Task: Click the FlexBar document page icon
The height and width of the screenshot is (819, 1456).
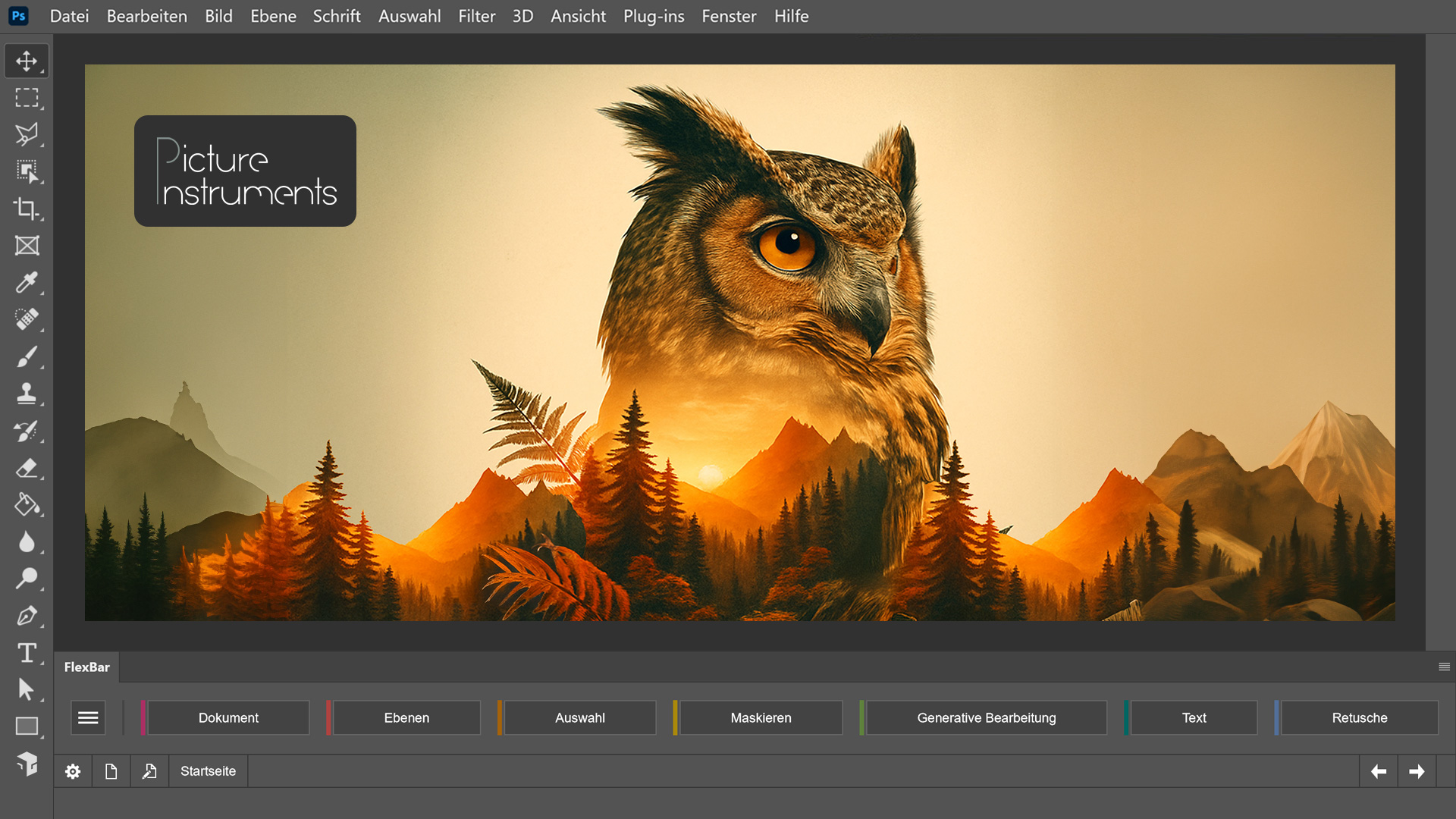Action: click(x=111, y=771)
